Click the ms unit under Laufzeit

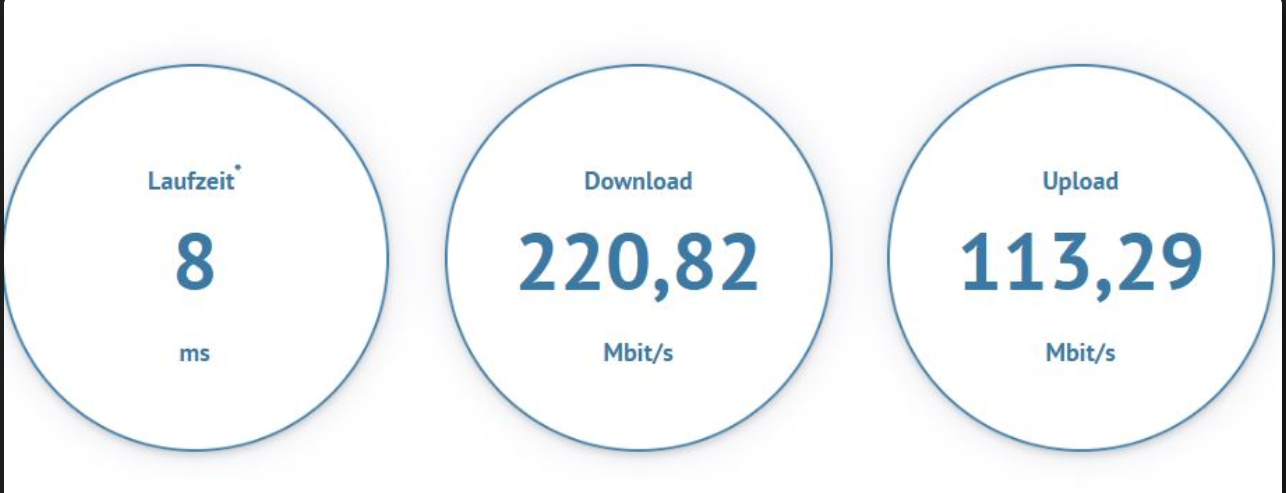point(195,354)
